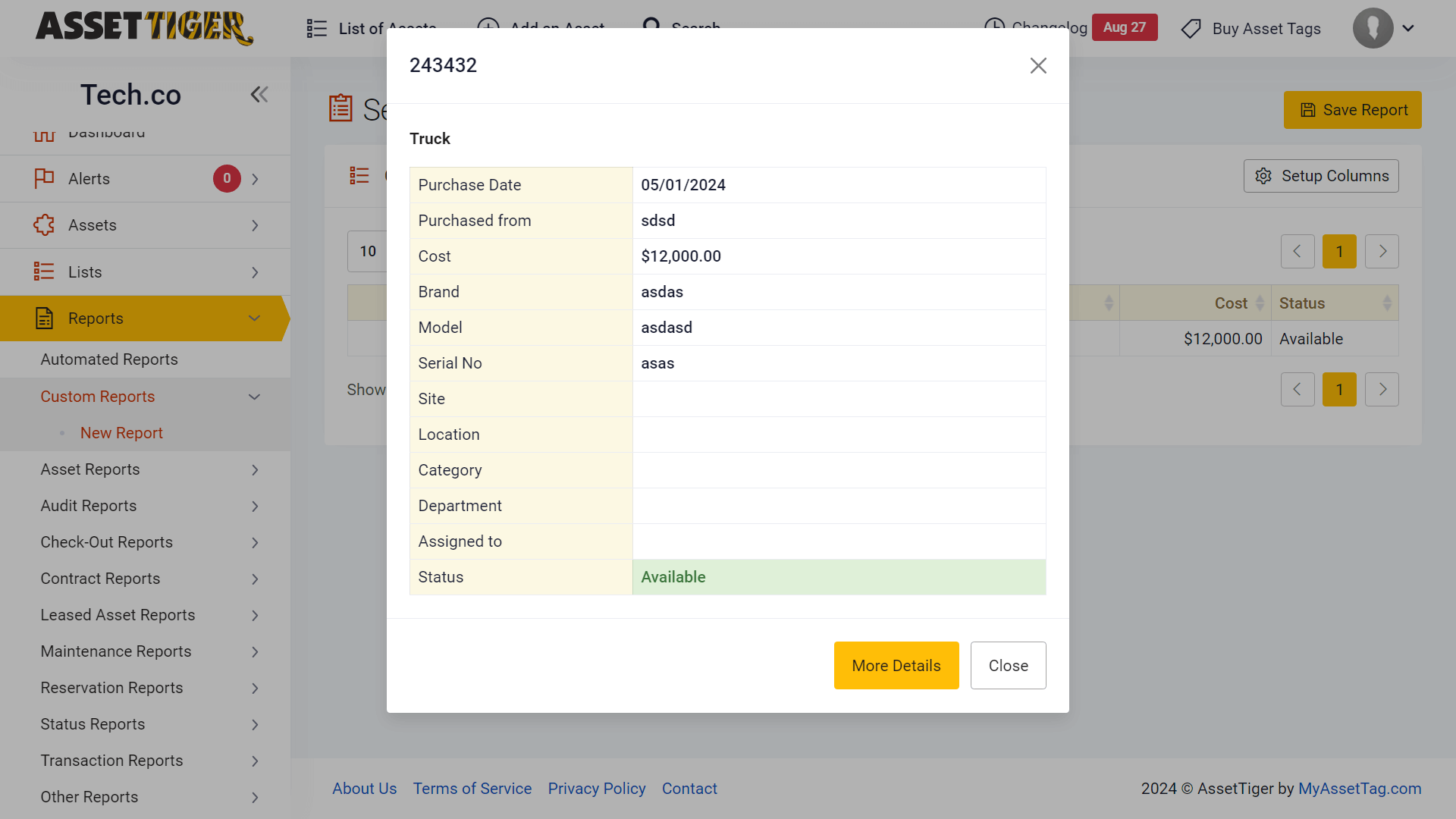
Task: Open Reservation Reports menu item
Action: click(111, 688)
